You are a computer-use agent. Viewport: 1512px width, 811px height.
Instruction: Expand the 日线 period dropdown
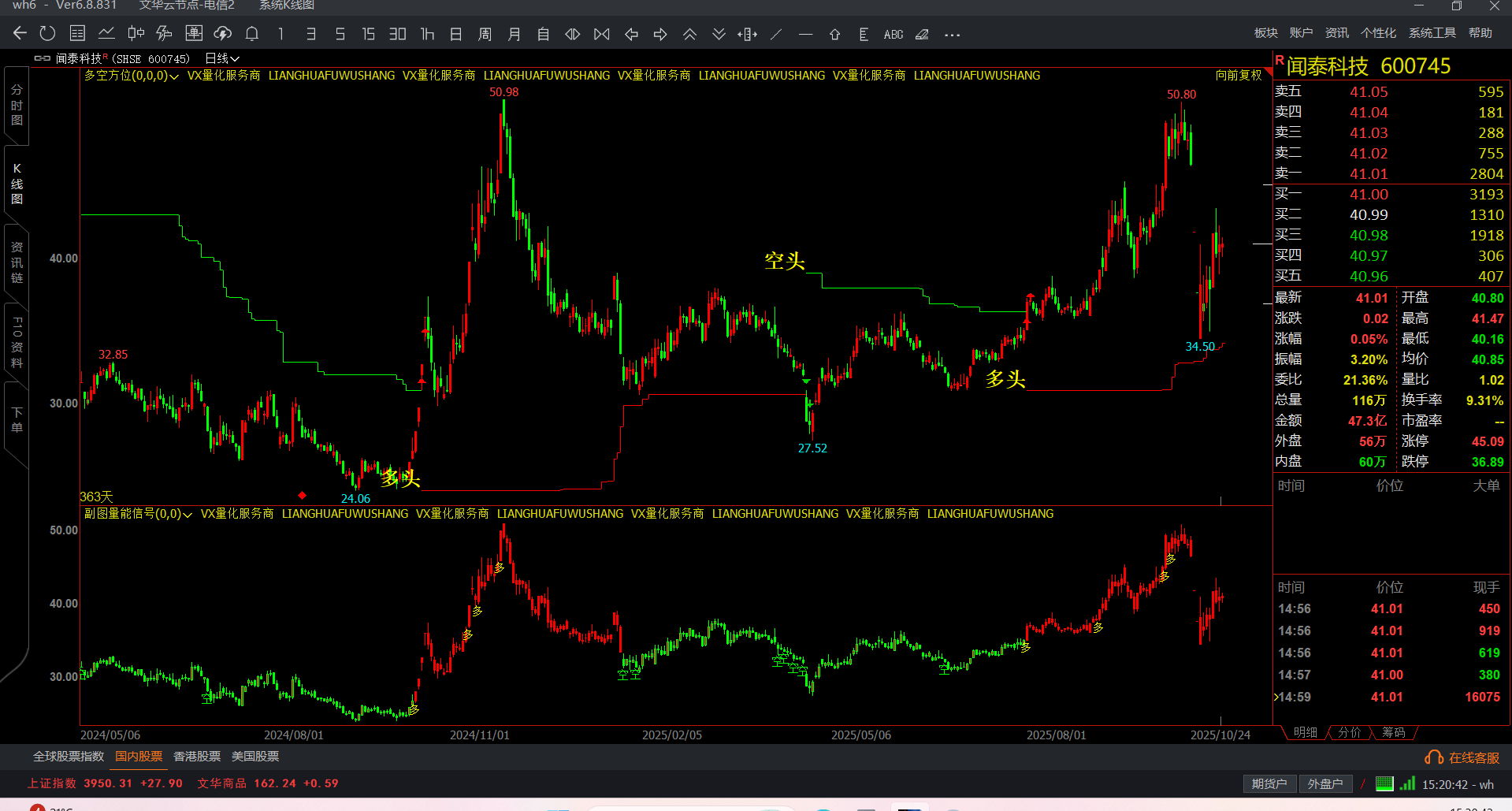pyautogui.click(x=222, y=58)
